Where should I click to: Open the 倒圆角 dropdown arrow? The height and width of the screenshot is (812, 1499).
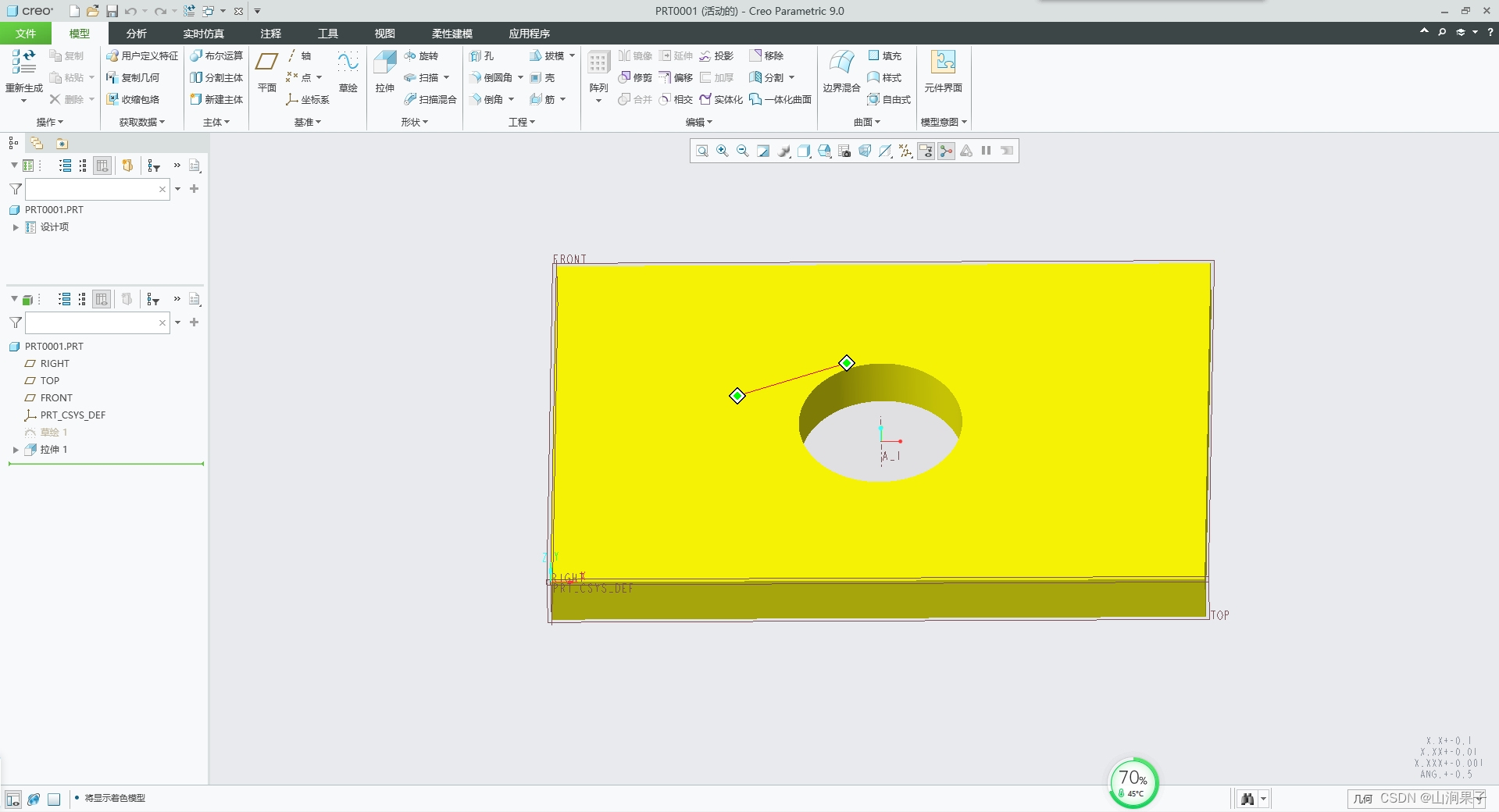pos(520,77)
